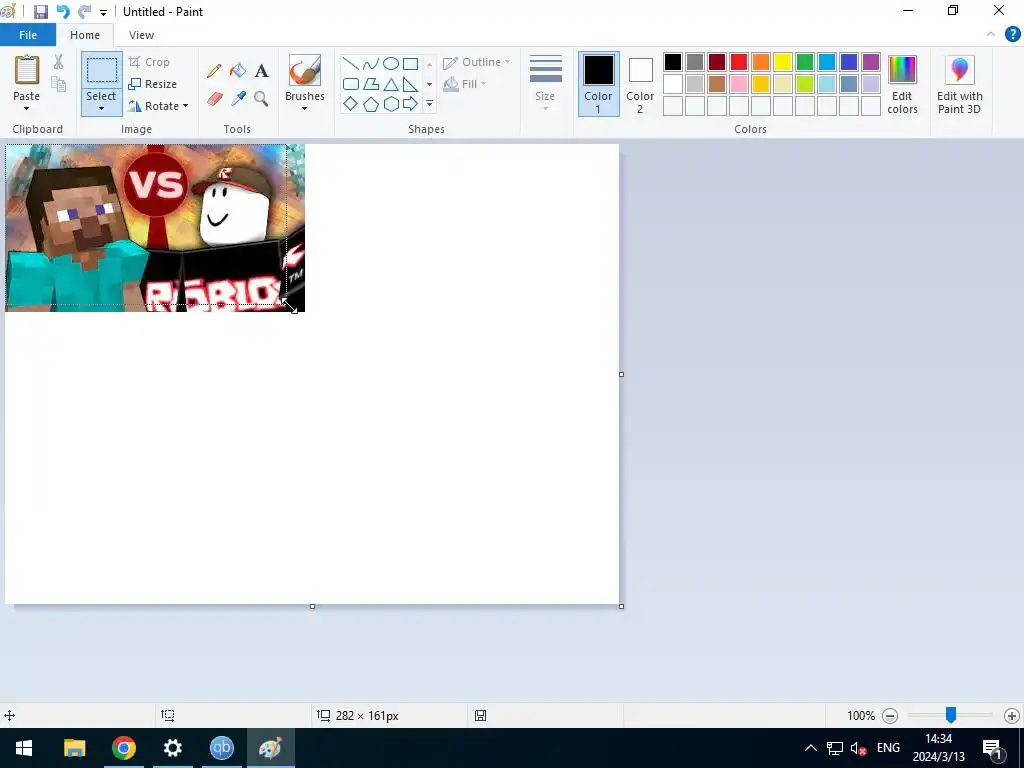
Task: Click canvas right-edge resize handle
Action: [621, 374]
